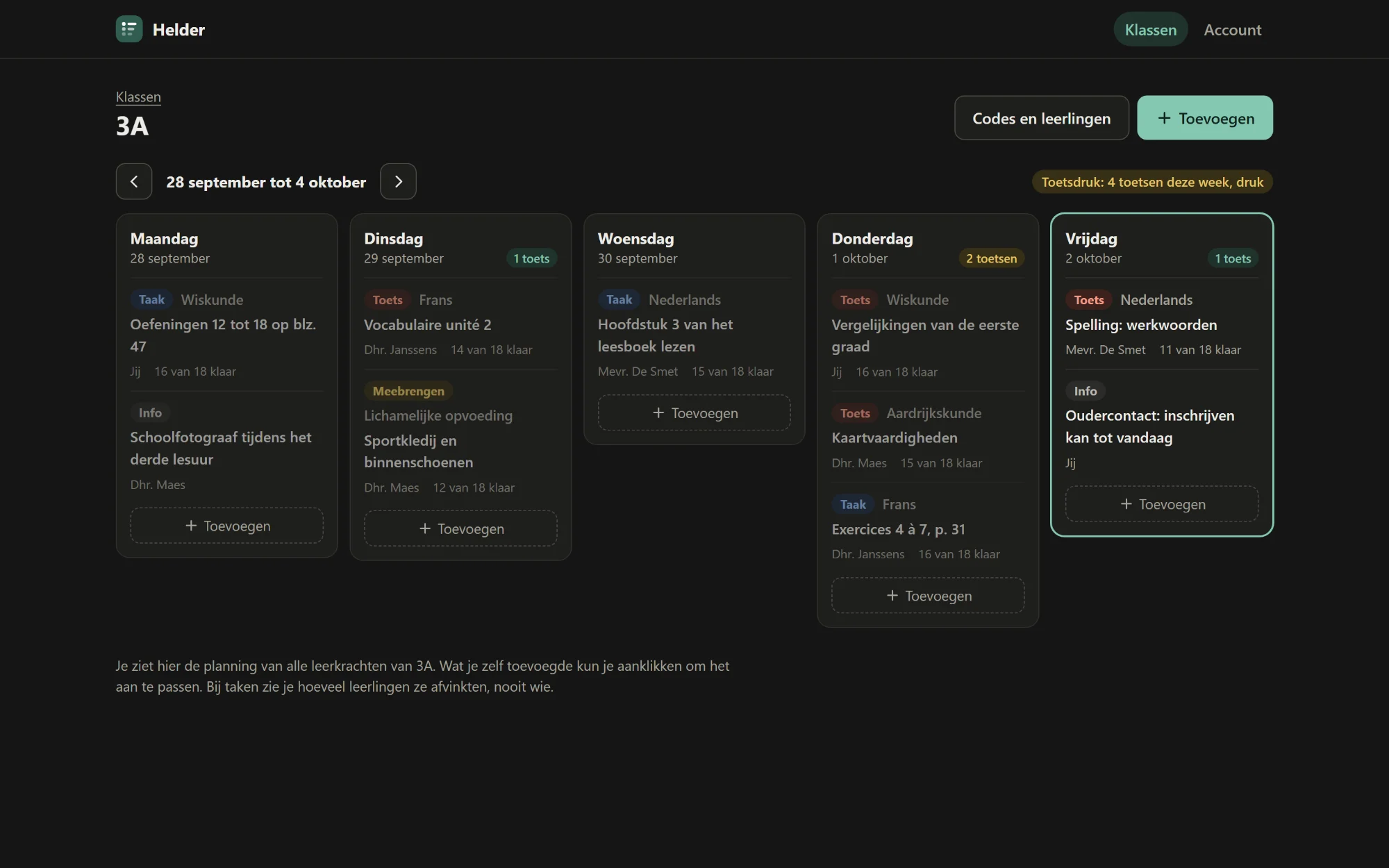This screenshot has height=868, width=1389.
Task: Click the green Toevoegen button at top
Action: point(1205,118)
